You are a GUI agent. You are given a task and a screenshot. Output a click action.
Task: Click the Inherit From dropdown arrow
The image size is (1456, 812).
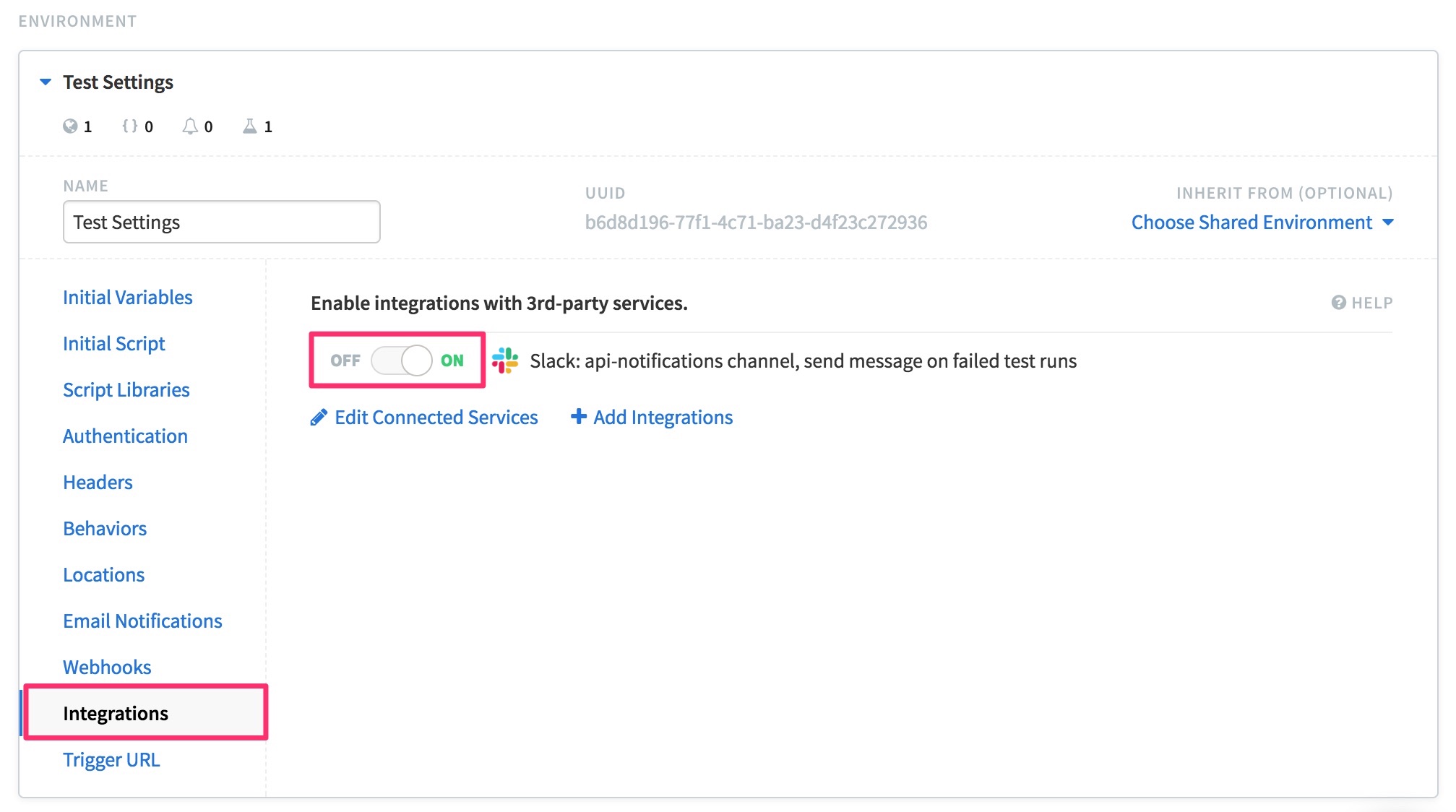coord(1387,223)
